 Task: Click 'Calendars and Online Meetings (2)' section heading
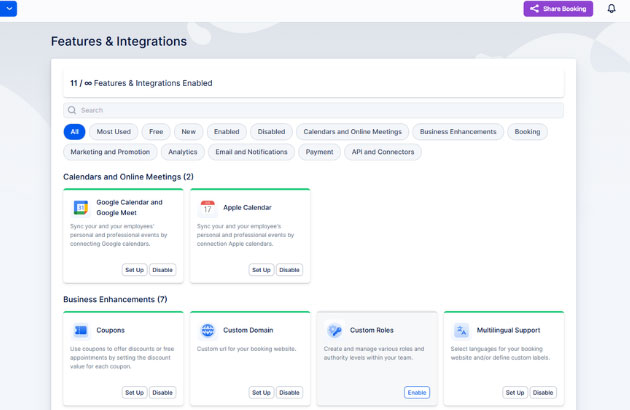pyautogui.click(x=128, y=177)
